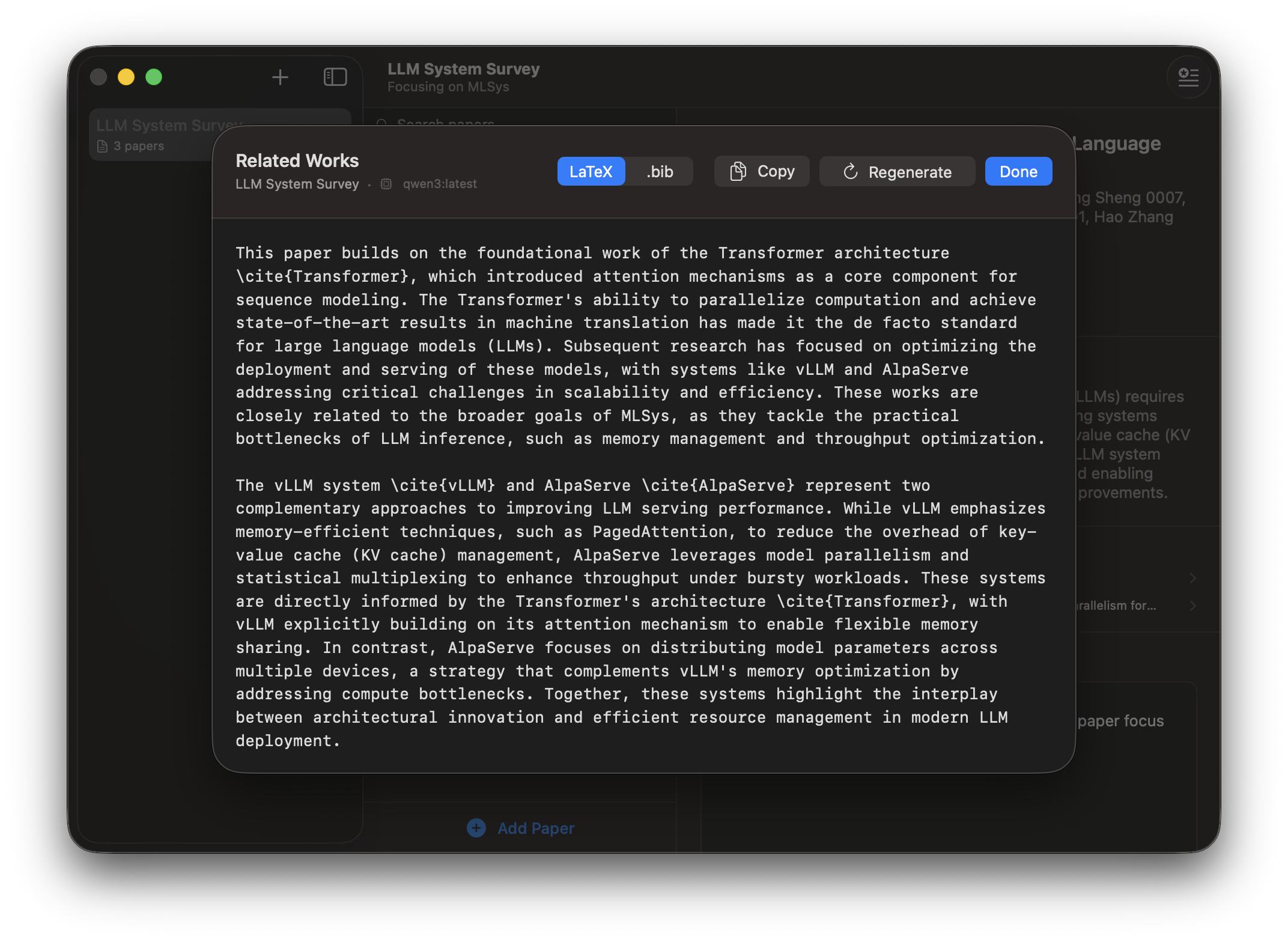1288x942 pixels.
Task: Click the document icon beside 3 papers
Action: (102, 146)
